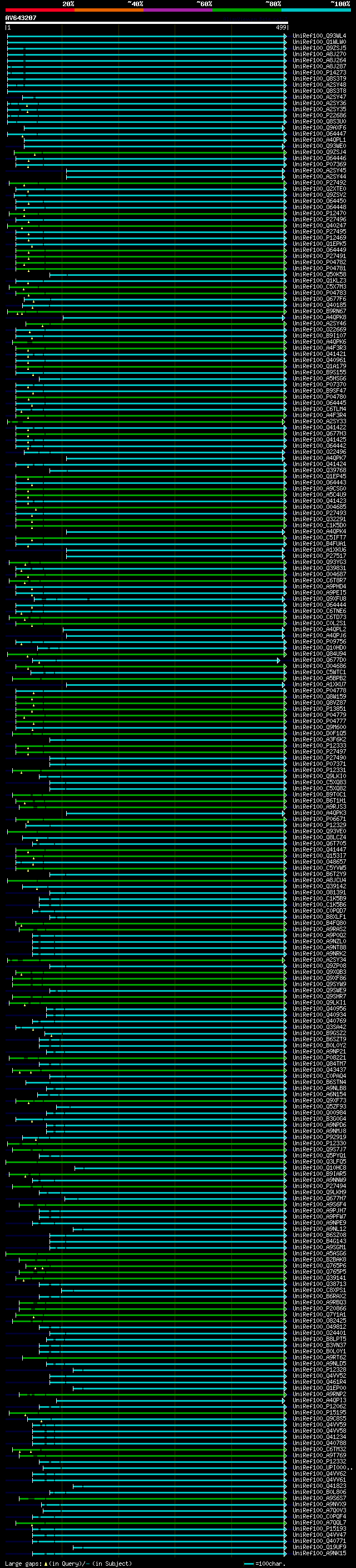Select UniRef100_A2SY36 label
Screen dimensions: 356x1568
point(319,103)
